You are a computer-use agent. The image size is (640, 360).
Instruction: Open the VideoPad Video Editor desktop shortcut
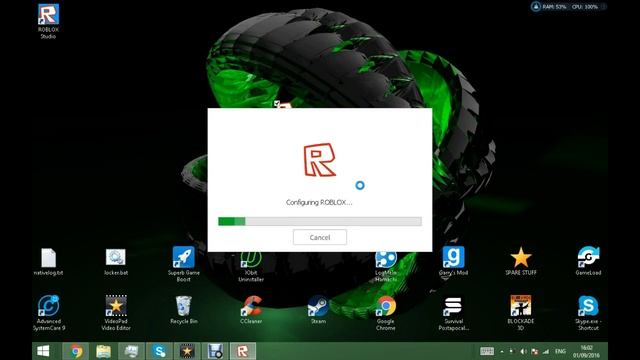[116, 313]
